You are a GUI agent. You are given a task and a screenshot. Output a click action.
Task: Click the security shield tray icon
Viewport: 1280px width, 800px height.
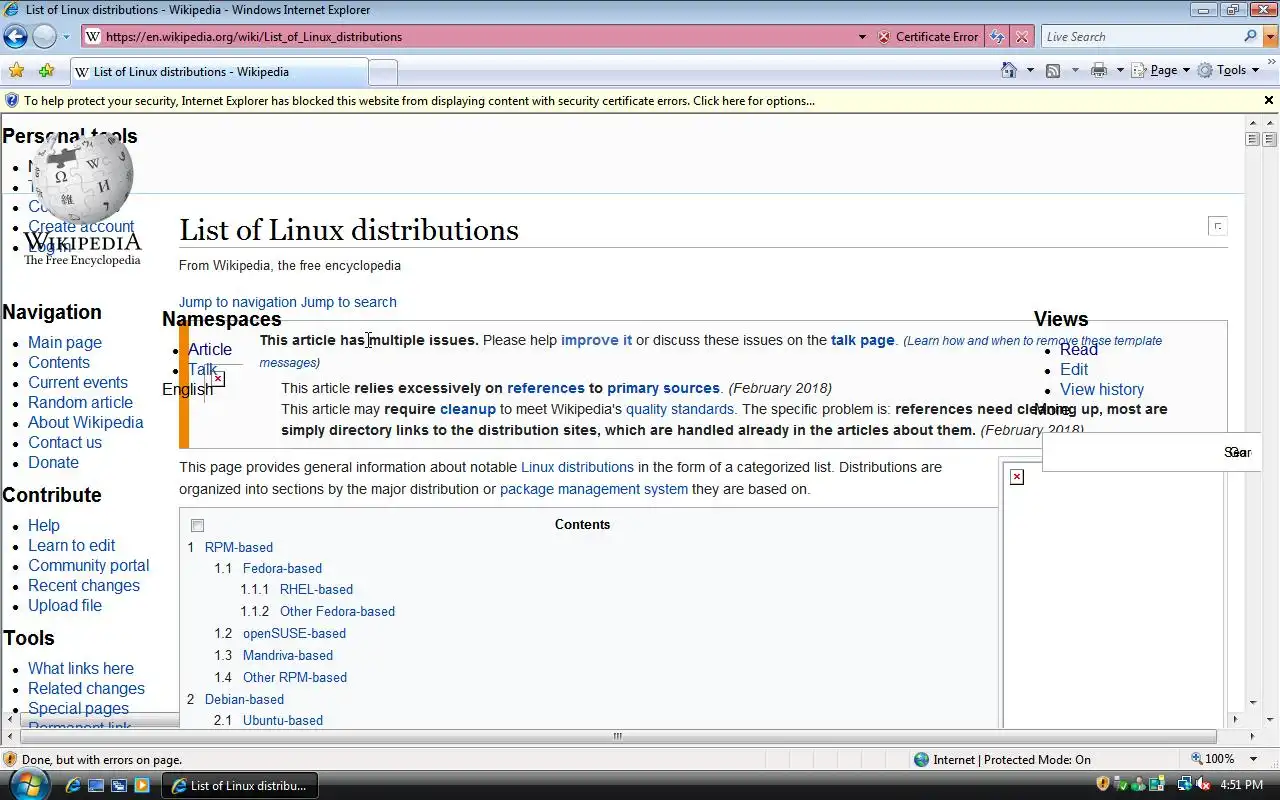[x=1103, y=785]
